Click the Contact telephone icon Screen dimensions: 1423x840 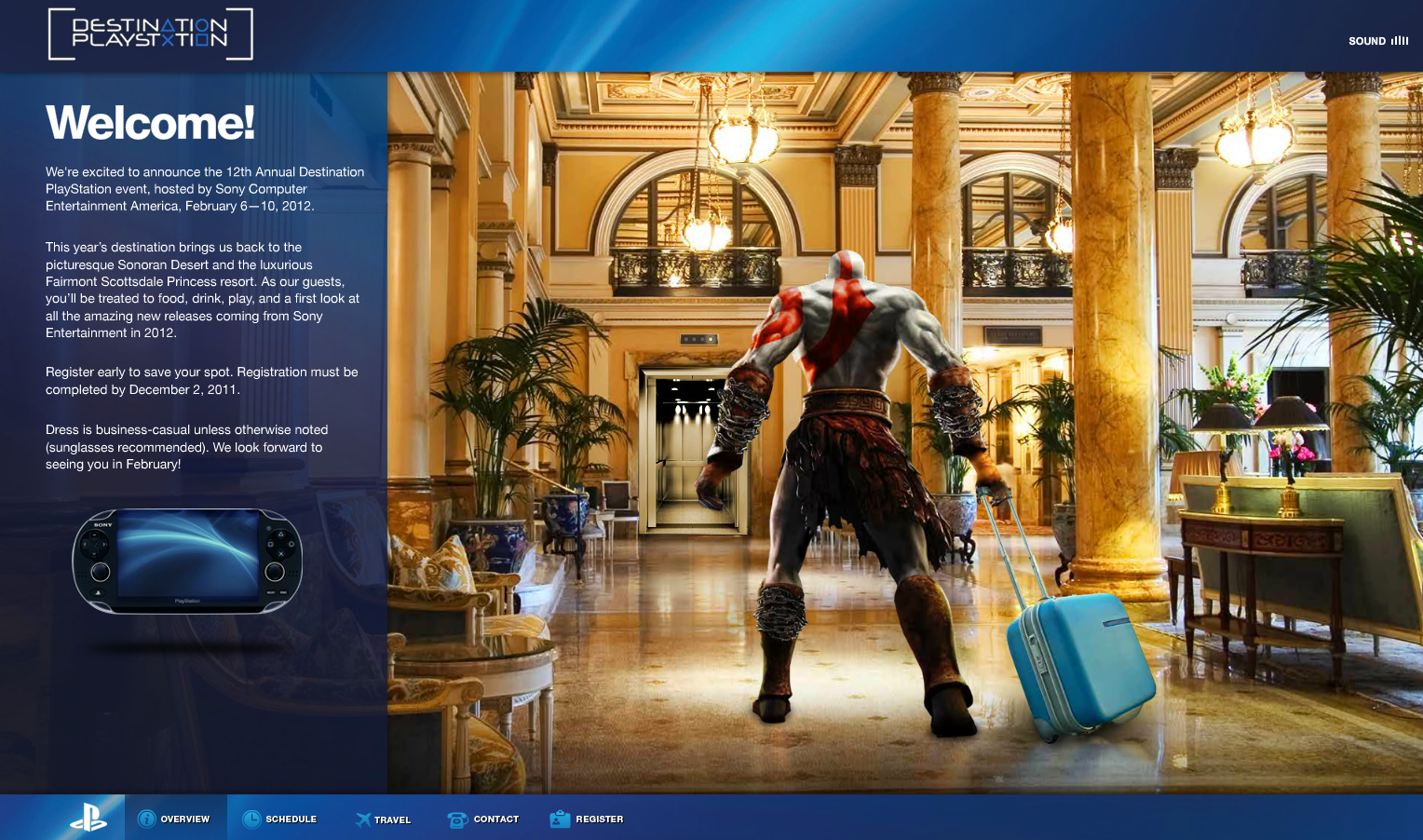(x=457, y=820)
